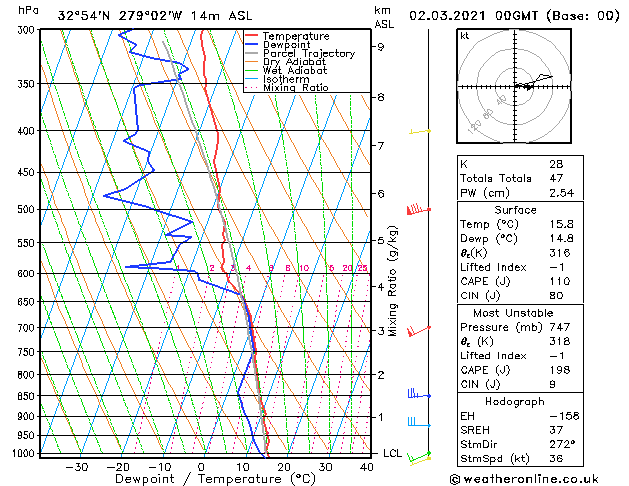Click the weatheronline.co.uk copyright link
The height and width of the screenshot is (486, 629).
(524, 479)
